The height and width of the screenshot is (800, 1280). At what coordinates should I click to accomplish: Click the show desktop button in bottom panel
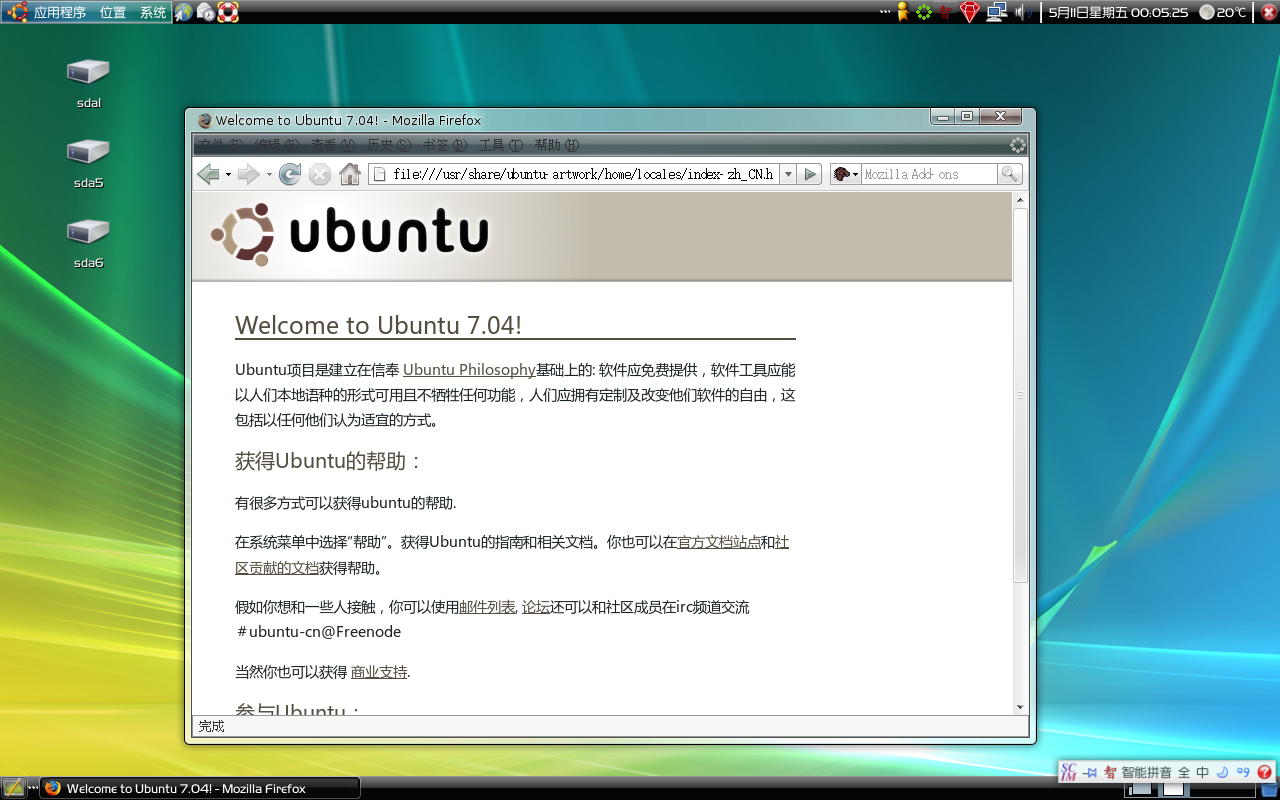tap(13, 788)
